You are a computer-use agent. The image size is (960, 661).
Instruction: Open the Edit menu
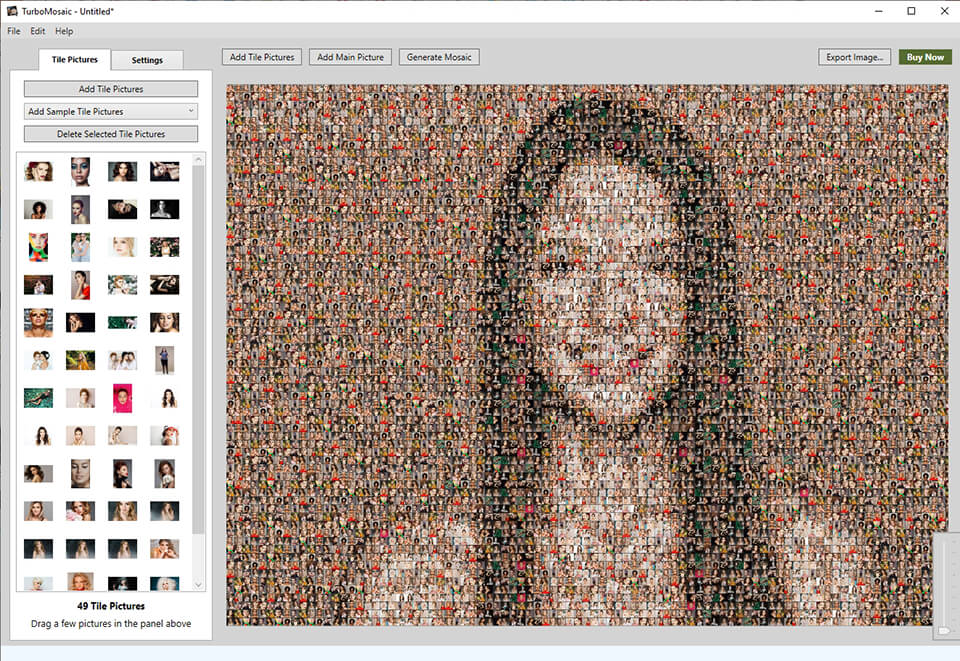[38, 31]
